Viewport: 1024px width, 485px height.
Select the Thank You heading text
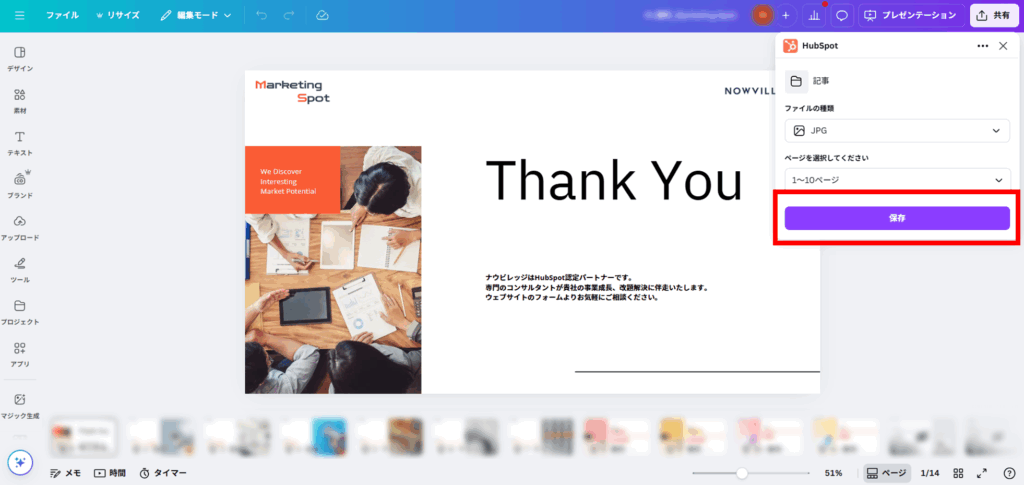point(614,179)
